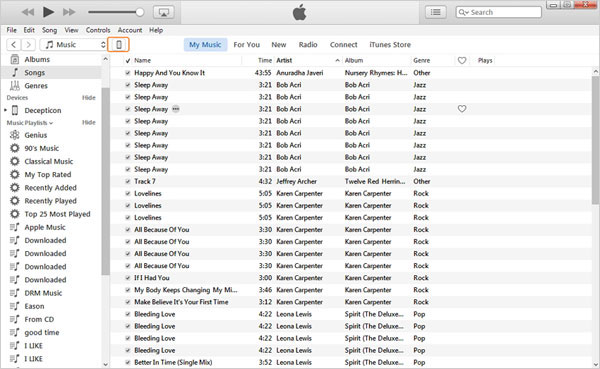Open the File menu
600x369 pixels.
[11, 30]
